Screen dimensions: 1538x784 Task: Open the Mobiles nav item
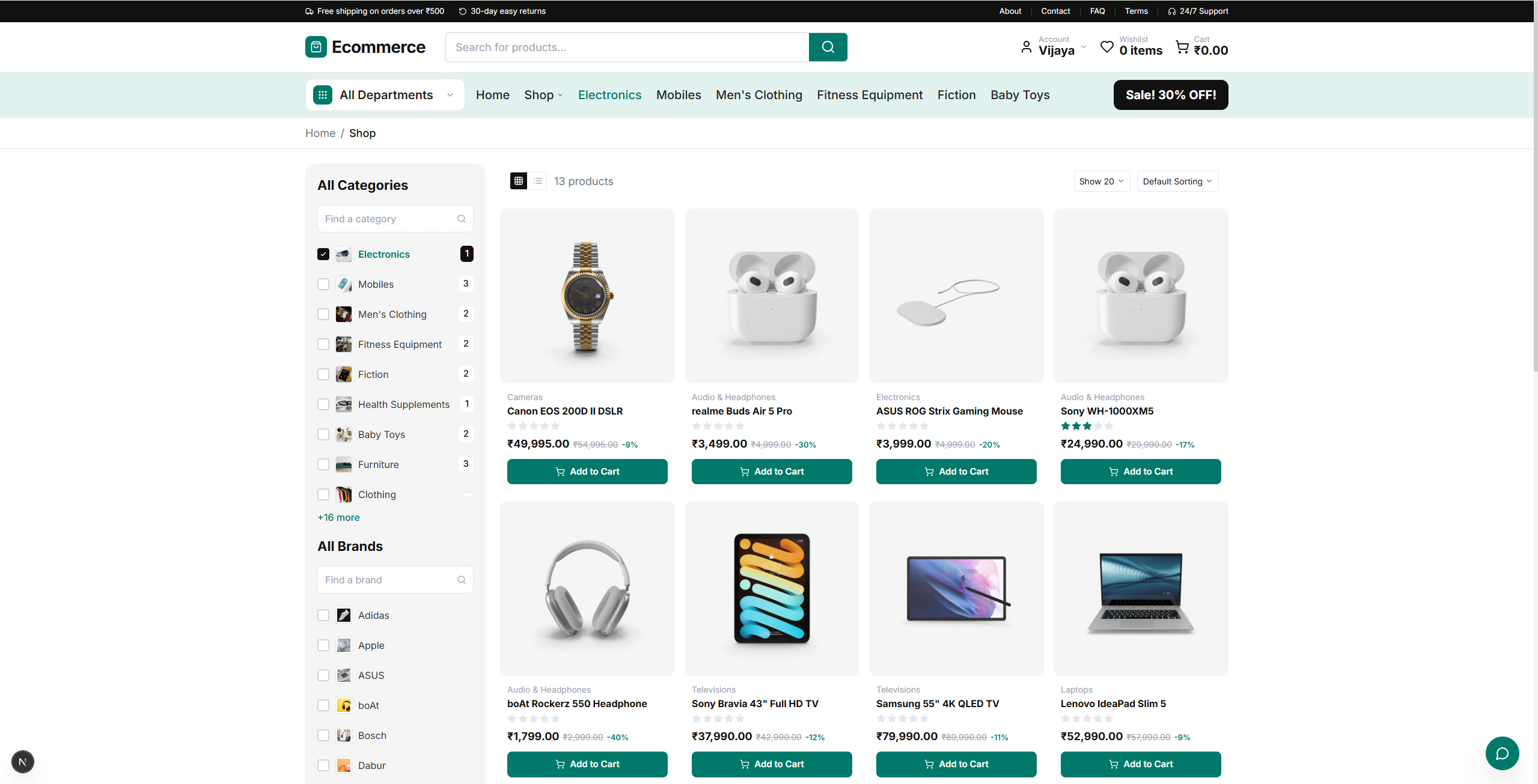tap(679, 95)
